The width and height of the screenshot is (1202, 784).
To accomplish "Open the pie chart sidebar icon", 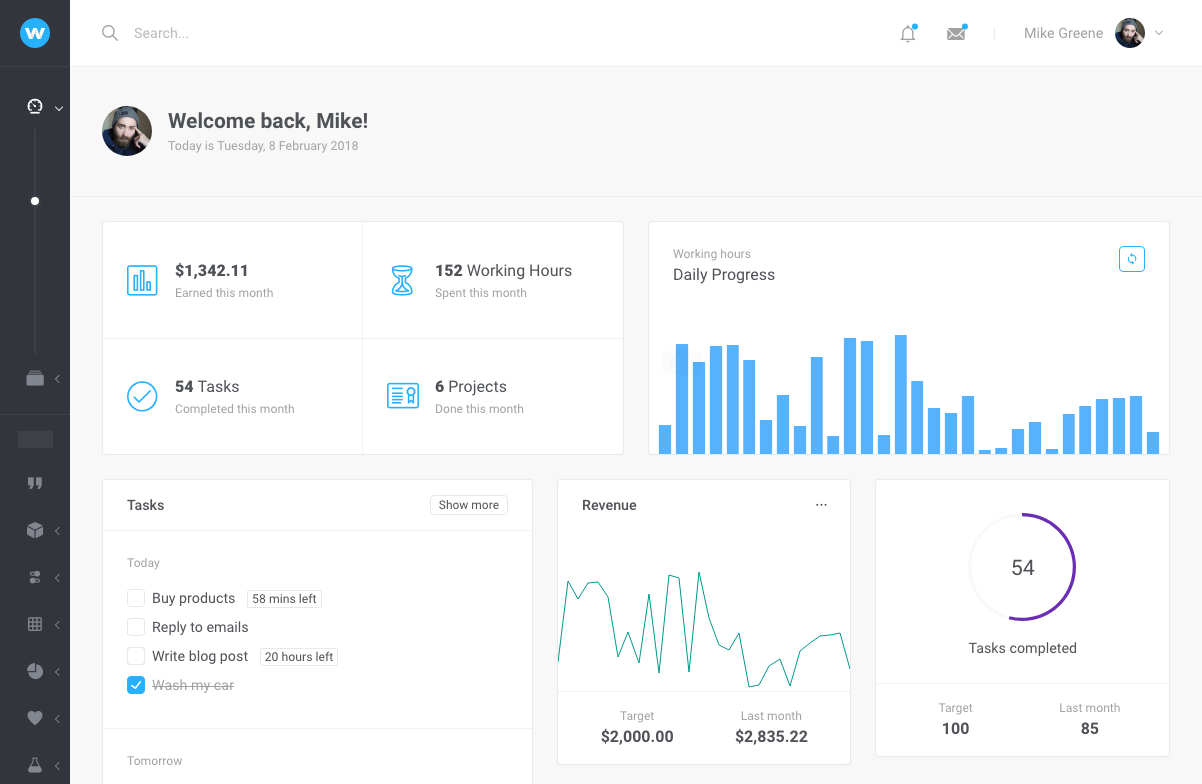I will (x=35, y=671).
